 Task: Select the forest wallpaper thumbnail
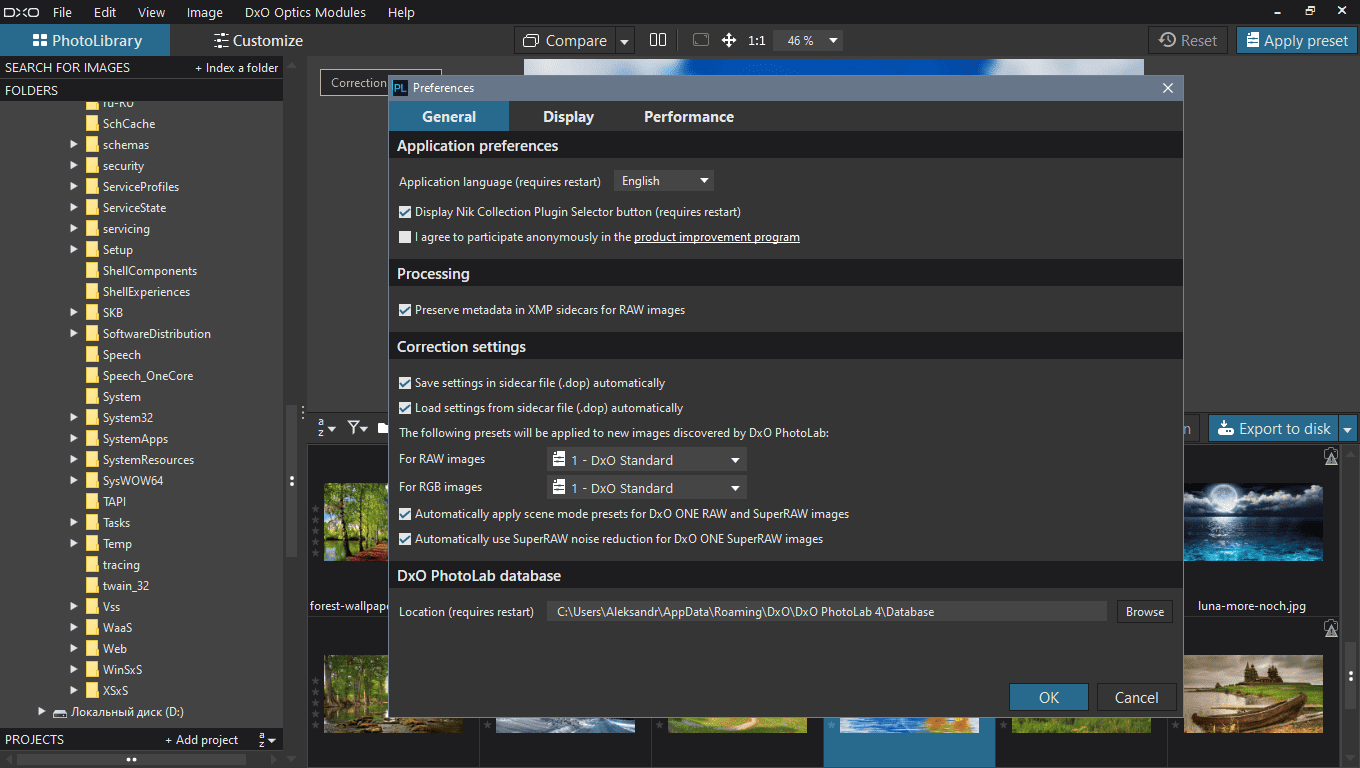point(356,522)
